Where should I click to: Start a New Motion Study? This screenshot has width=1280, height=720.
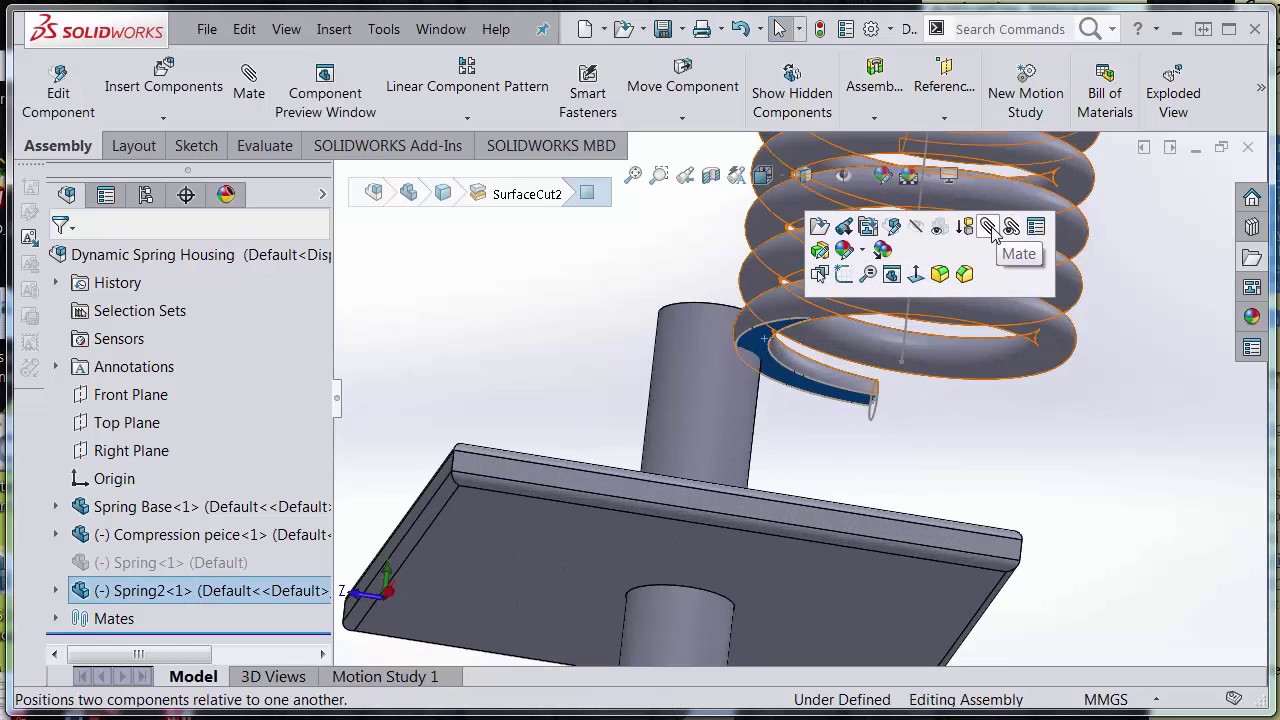point(1025,92)
